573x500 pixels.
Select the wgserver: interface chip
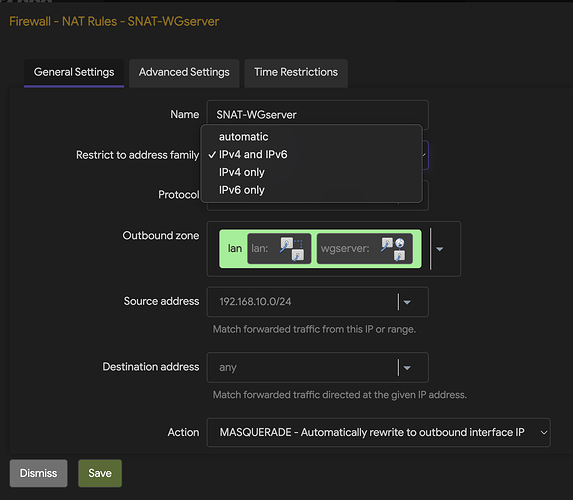click(x=365, y=249)
